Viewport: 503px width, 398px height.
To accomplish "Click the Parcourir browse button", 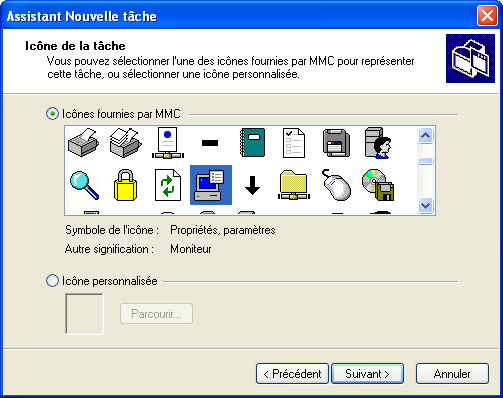I will coord(156,314).
